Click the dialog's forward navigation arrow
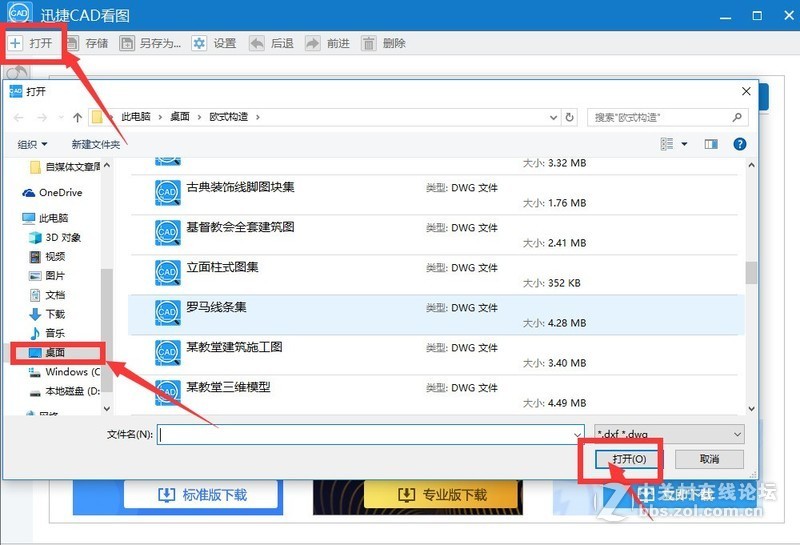The width and height of the screenshot is (800, 545). coord(42,117)
